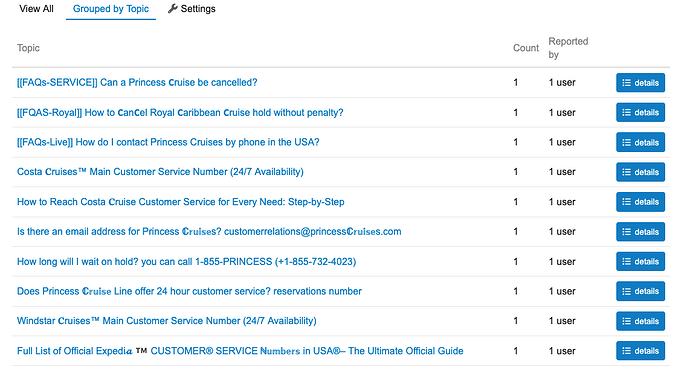Show details for wait on hold topic
The width and height of the screenshot is (690, 370).
click(x=640, y=261)
